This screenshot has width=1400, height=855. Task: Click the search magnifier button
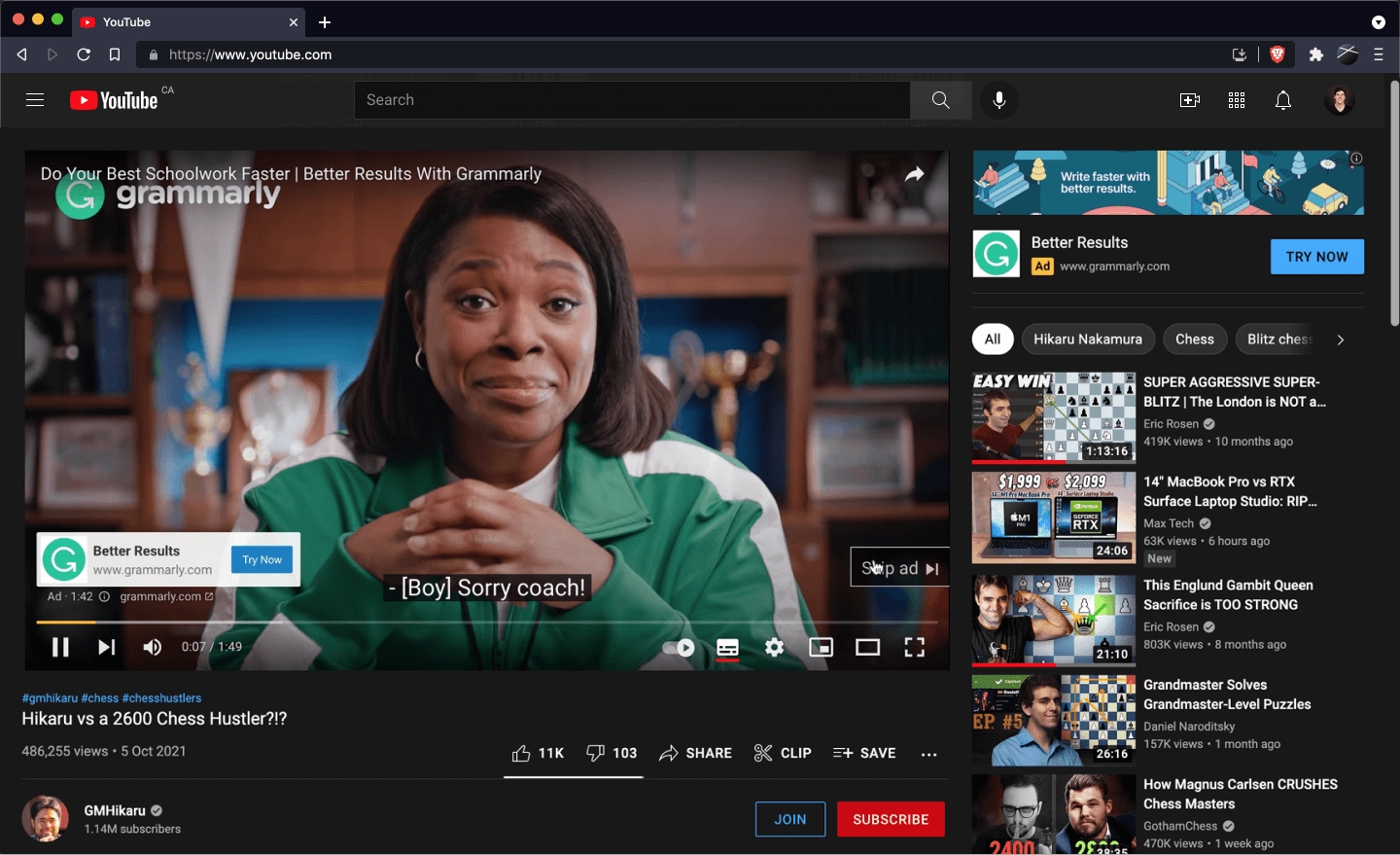(x=940, y=100)
